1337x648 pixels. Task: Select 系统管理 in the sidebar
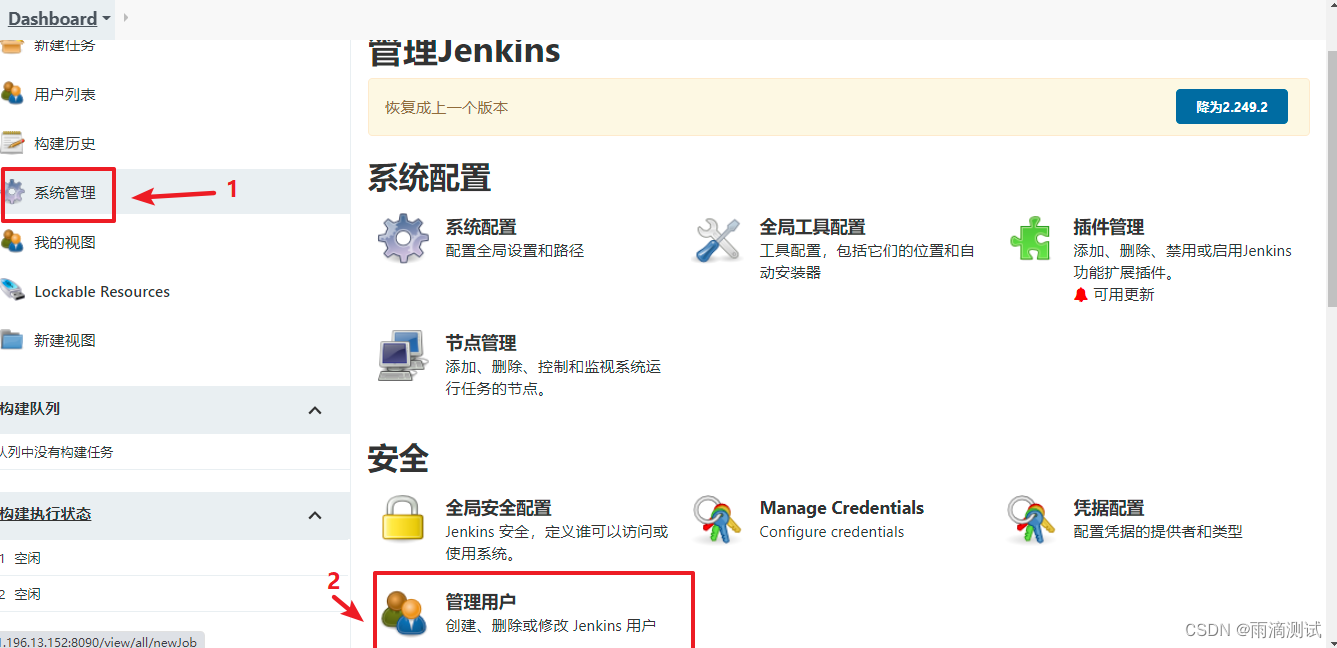[65, 192]
